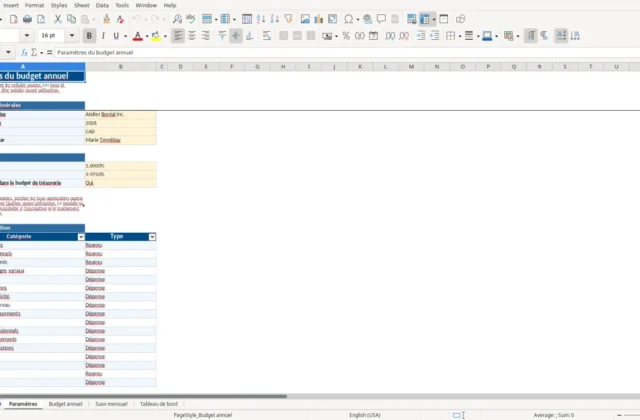Image resolution: width=640 pixels, height=420 pixels.
Task: Apply font color red A swatch
Action: pos(138,36)
